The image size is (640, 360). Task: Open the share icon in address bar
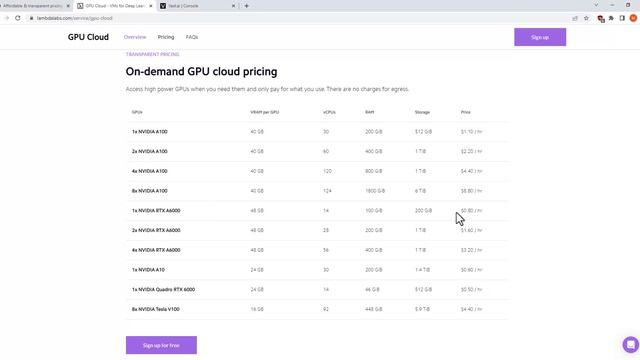(575, 18)
